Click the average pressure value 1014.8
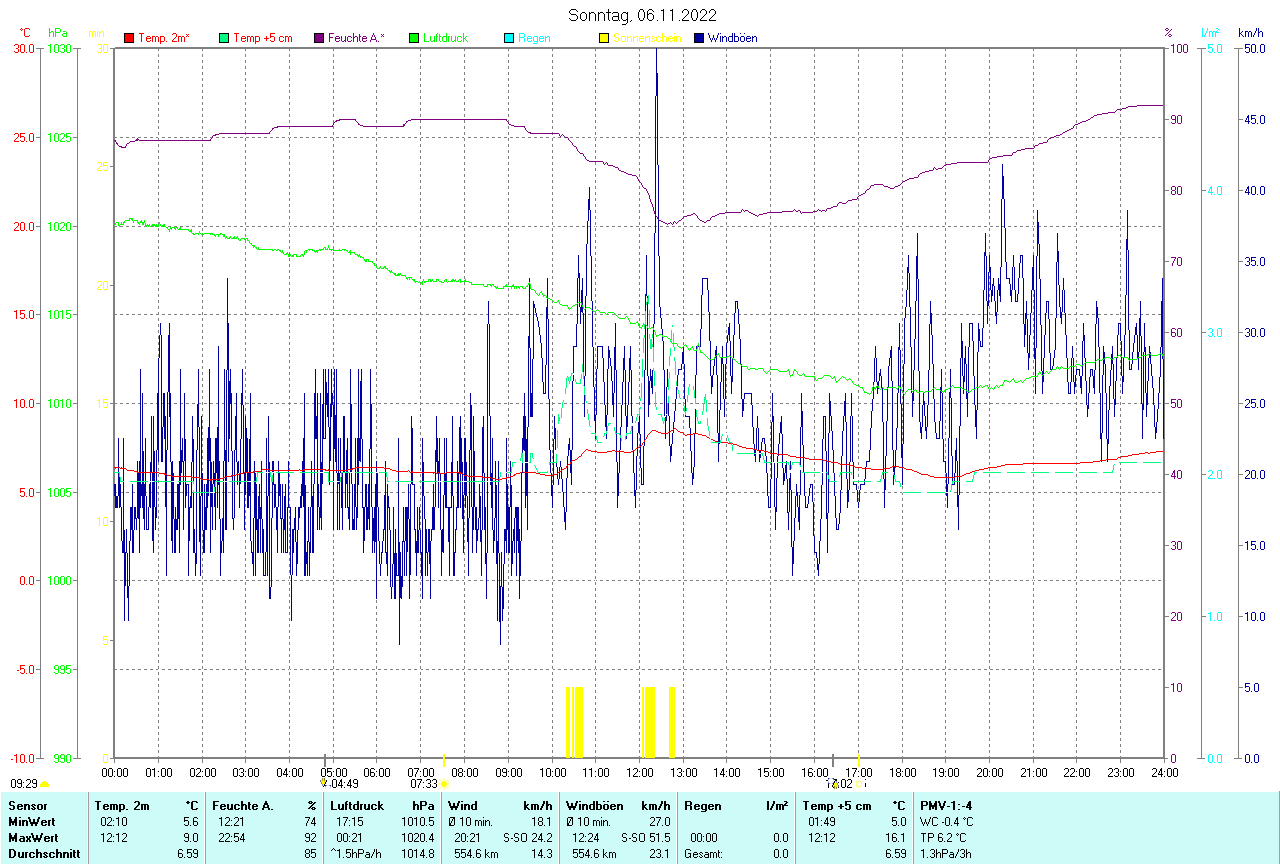The width and height of the screenshot is (1280, 864). tap(418, 854)
